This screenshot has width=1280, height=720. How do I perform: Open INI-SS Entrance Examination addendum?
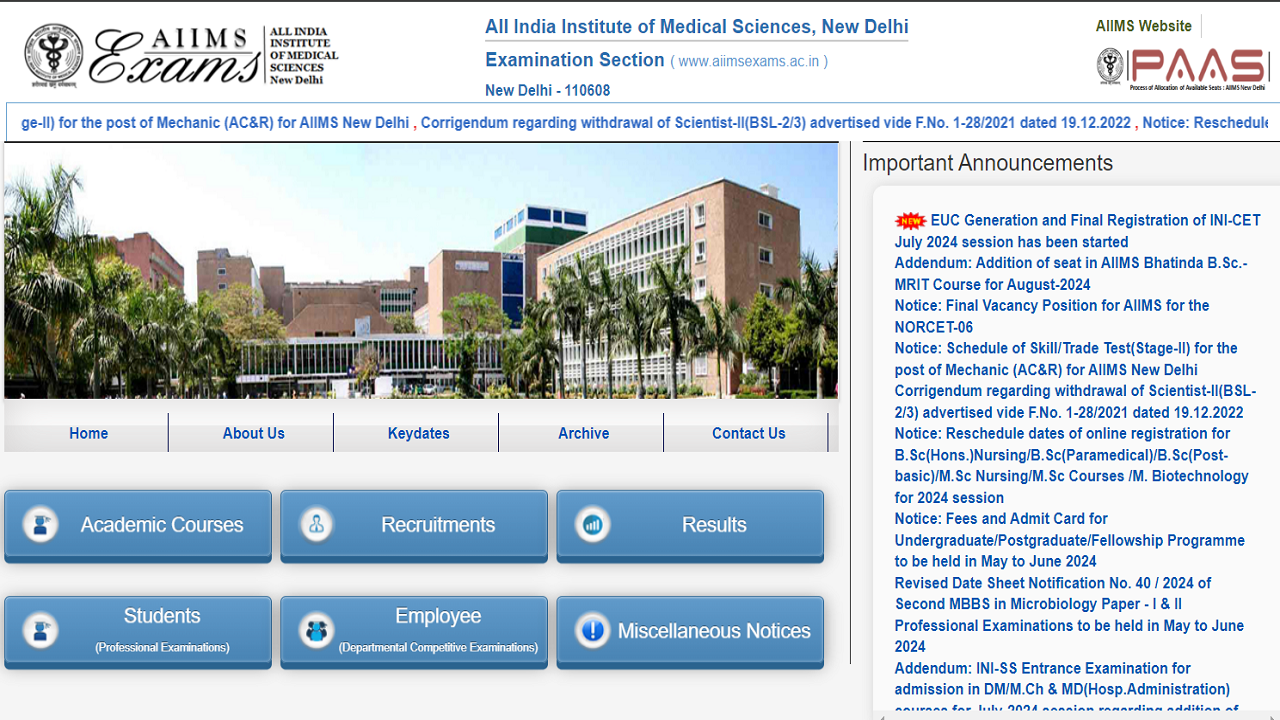(x=1067, y=689)
